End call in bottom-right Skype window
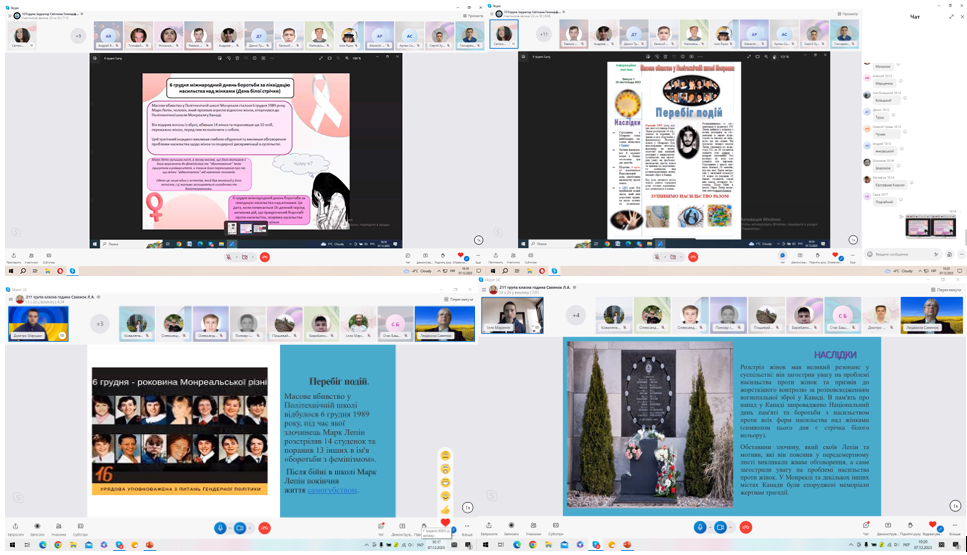 coord(746,527)
